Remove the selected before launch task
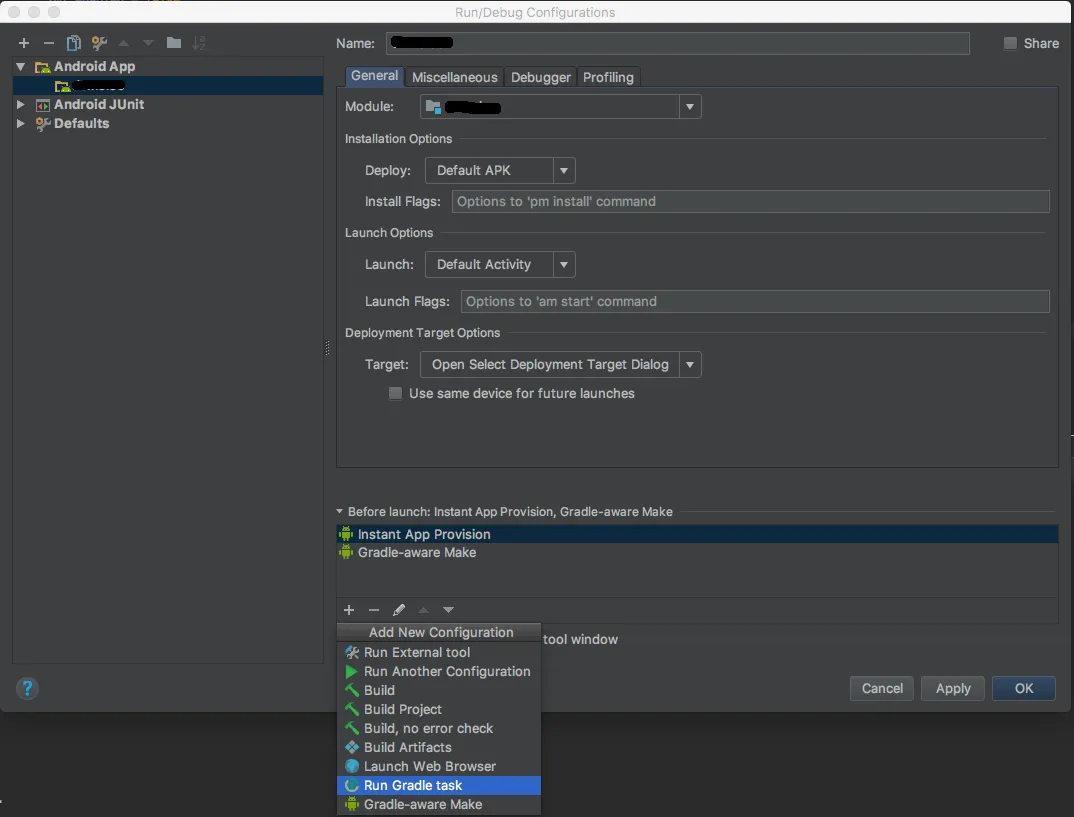This screenshot has width=1074, height=817. point(374,609)
